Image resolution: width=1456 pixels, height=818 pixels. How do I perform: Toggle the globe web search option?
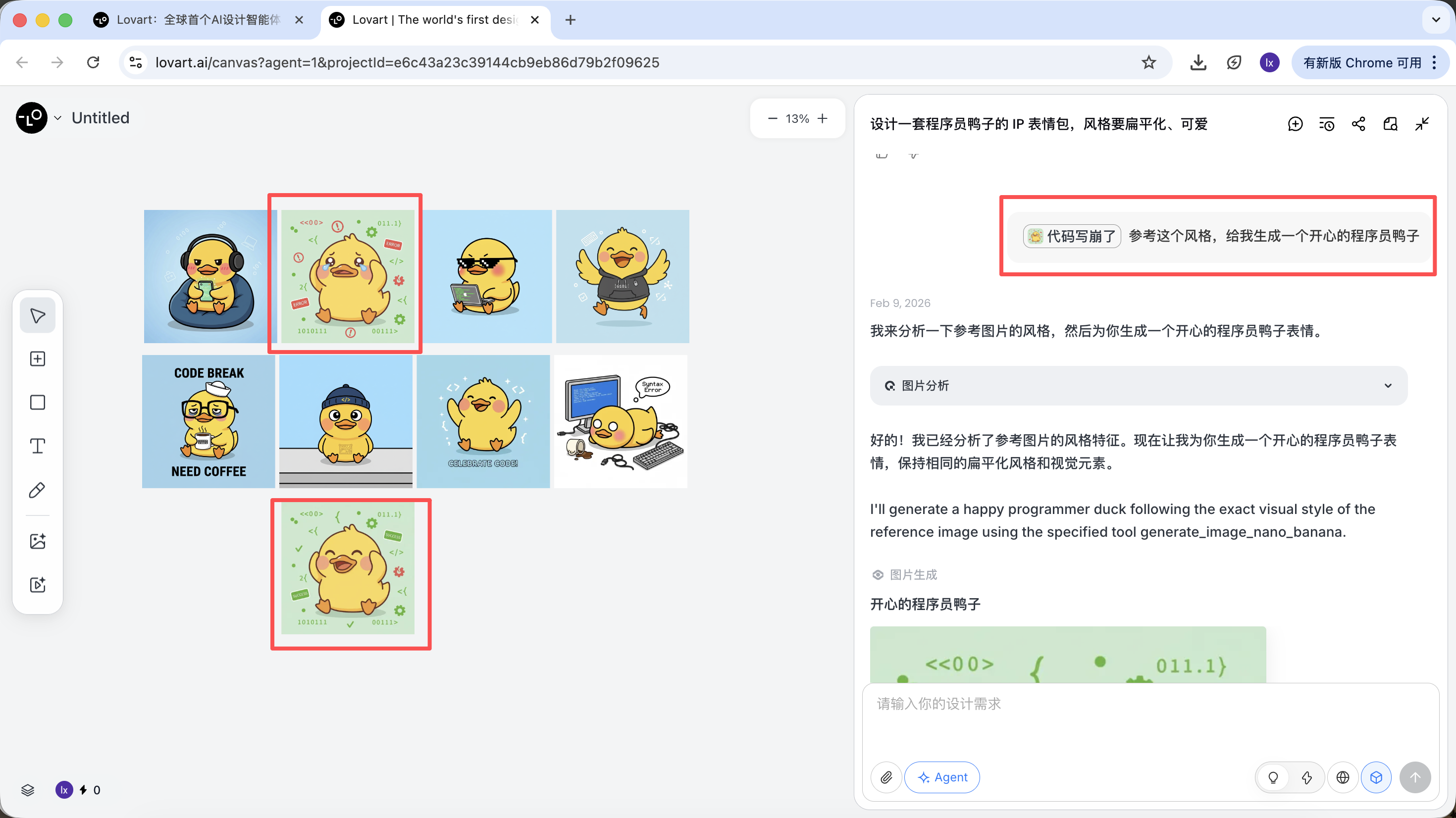point(1343,777)
